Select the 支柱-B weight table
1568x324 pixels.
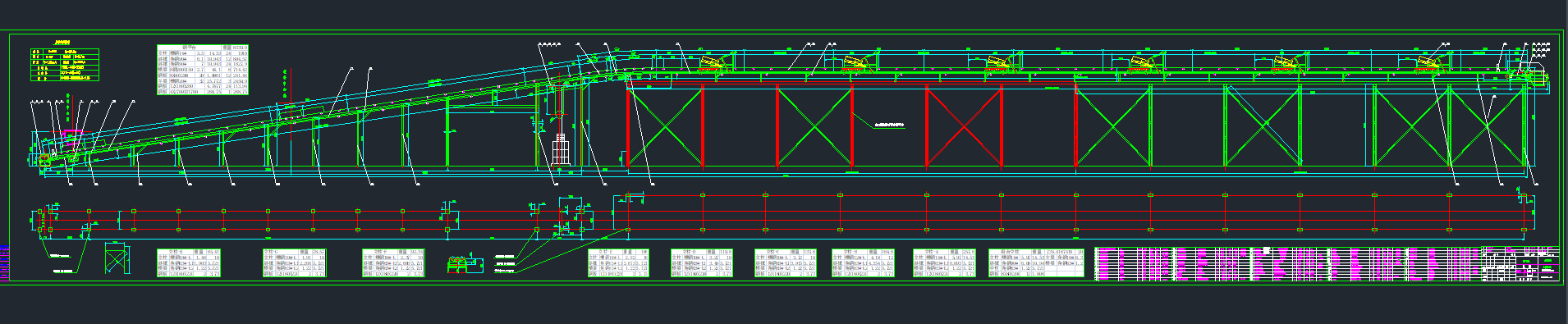(863, 262)
